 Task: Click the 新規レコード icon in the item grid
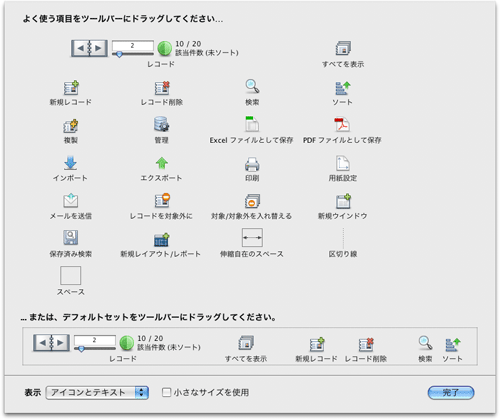(x=71, y=88)
